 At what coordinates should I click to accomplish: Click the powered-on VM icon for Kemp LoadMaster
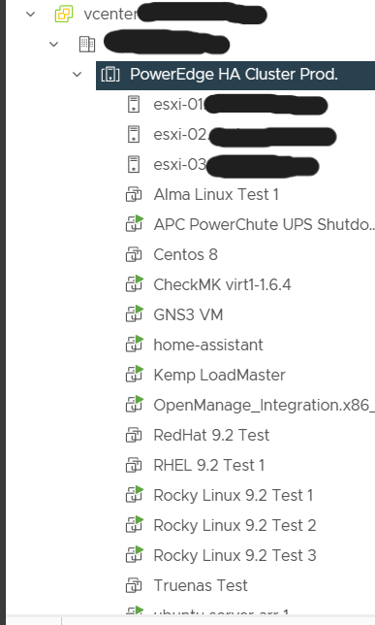(134, 374)
